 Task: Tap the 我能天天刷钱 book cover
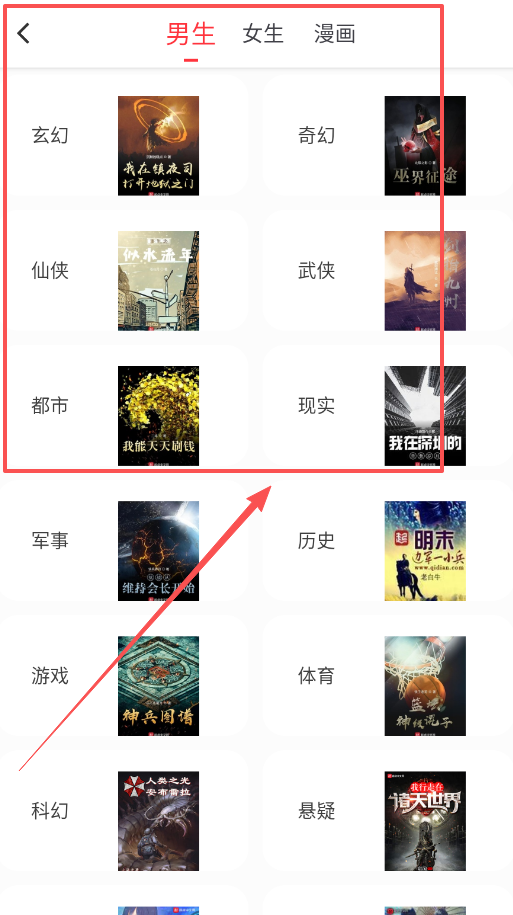[x=158, y=416]
